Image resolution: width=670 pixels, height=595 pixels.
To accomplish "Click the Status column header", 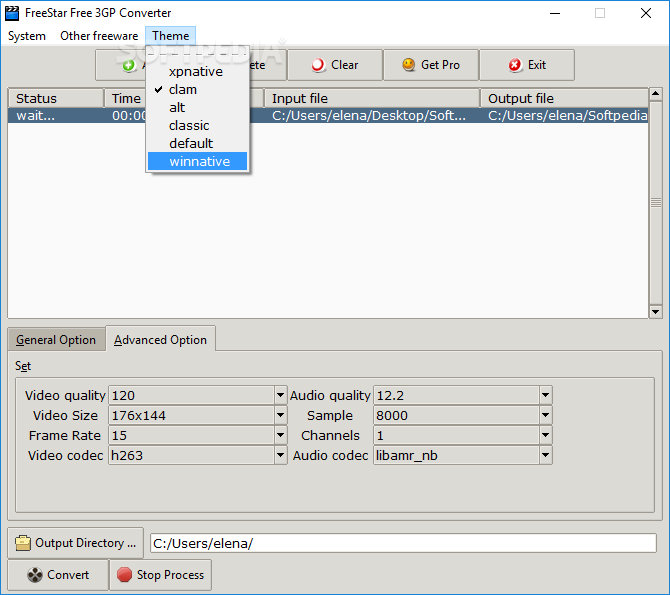I will coord(56,98).
